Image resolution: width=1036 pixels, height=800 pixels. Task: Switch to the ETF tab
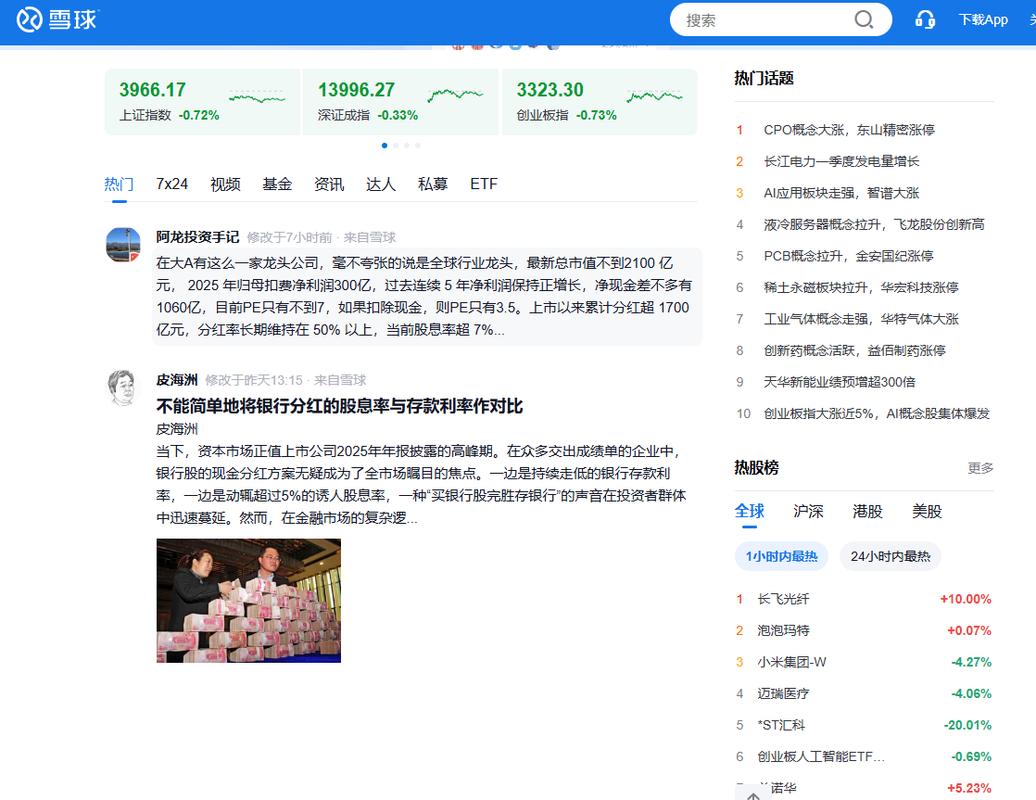click(x=484, y=184)
